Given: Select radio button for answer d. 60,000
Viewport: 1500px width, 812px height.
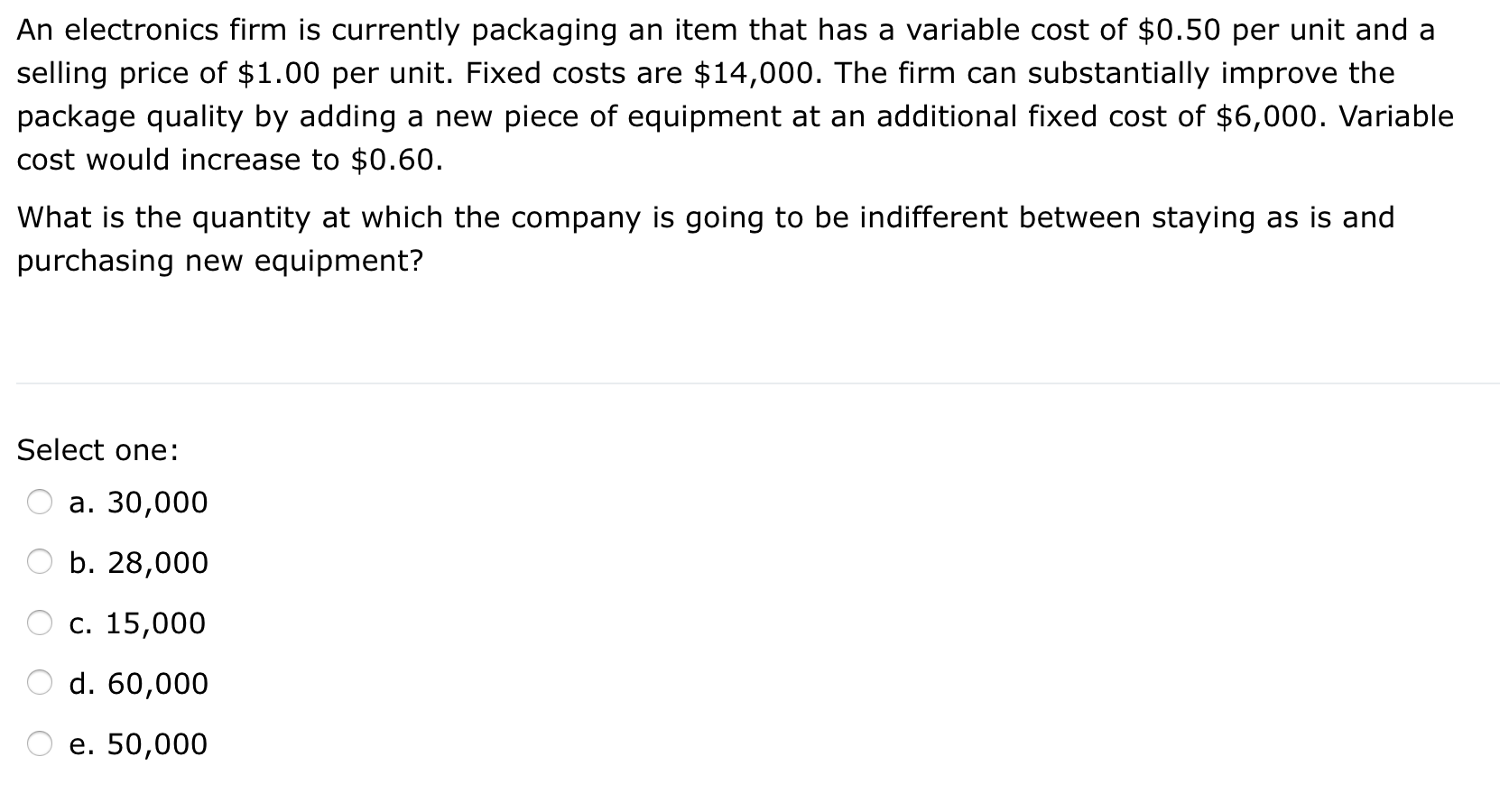Looking at the screenshot, I should 39,683.
